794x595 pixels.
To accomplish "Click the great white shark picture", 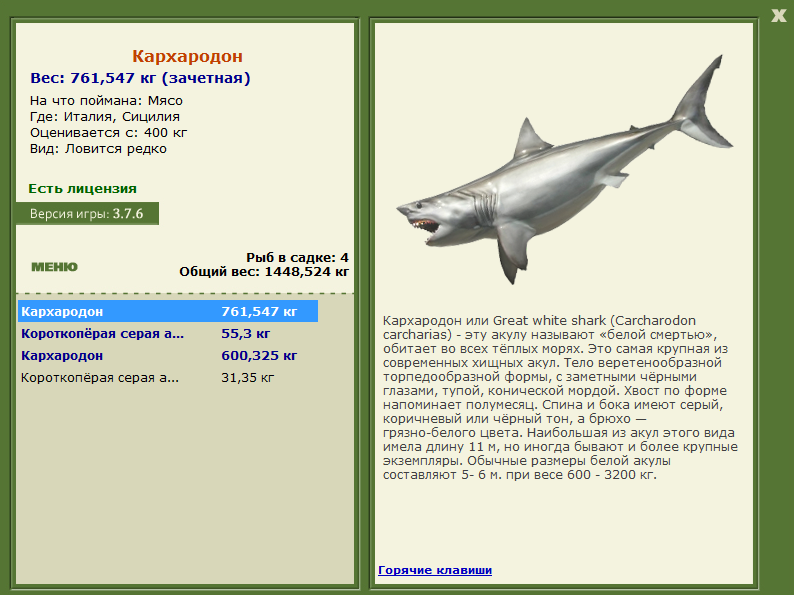I will click(564, 170).
